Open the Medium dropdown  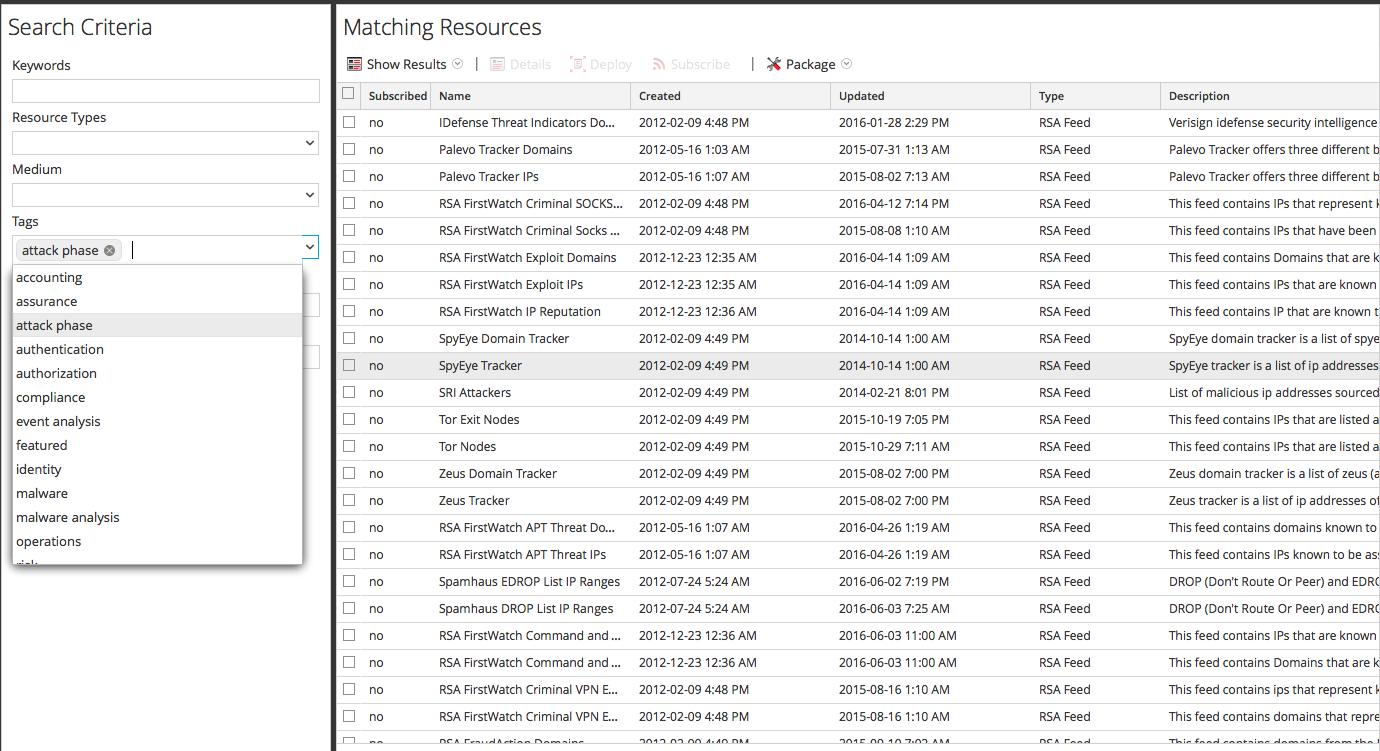tap(165, 195)
